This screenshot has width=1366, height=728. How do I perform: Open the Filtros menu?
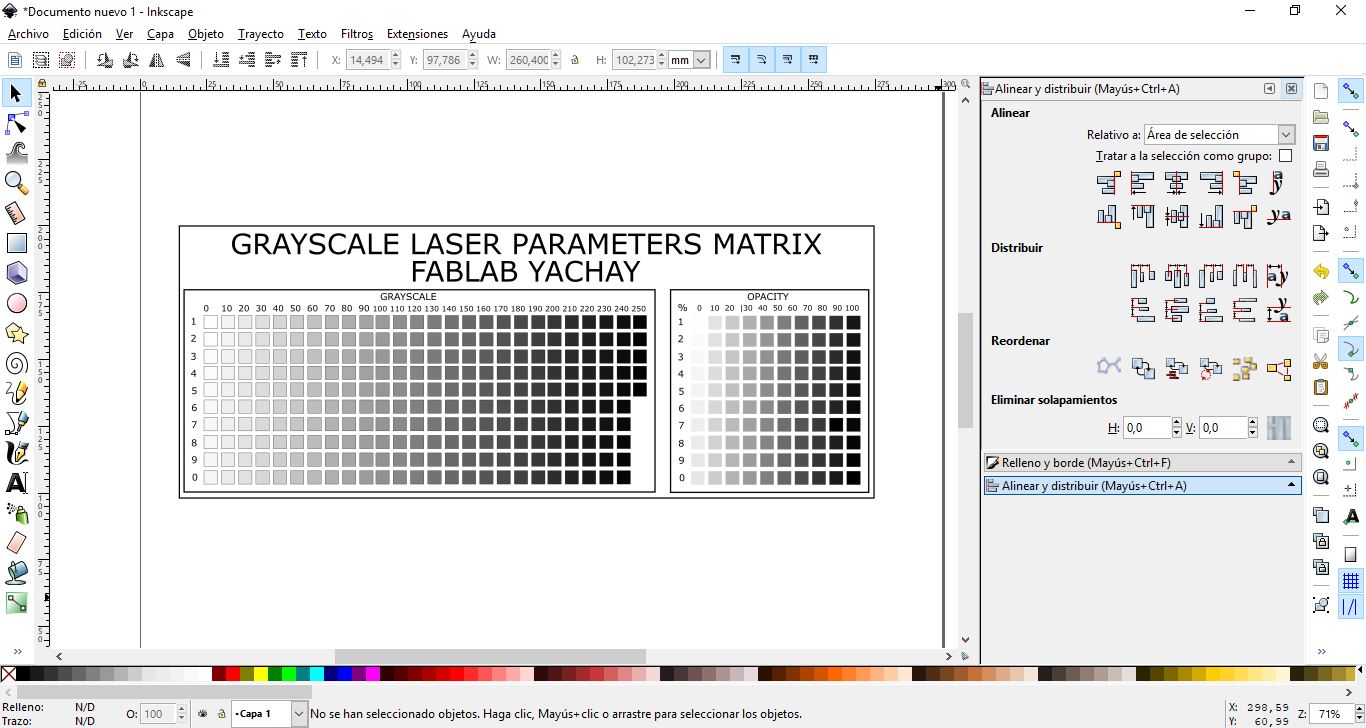[x=357, y=34]
